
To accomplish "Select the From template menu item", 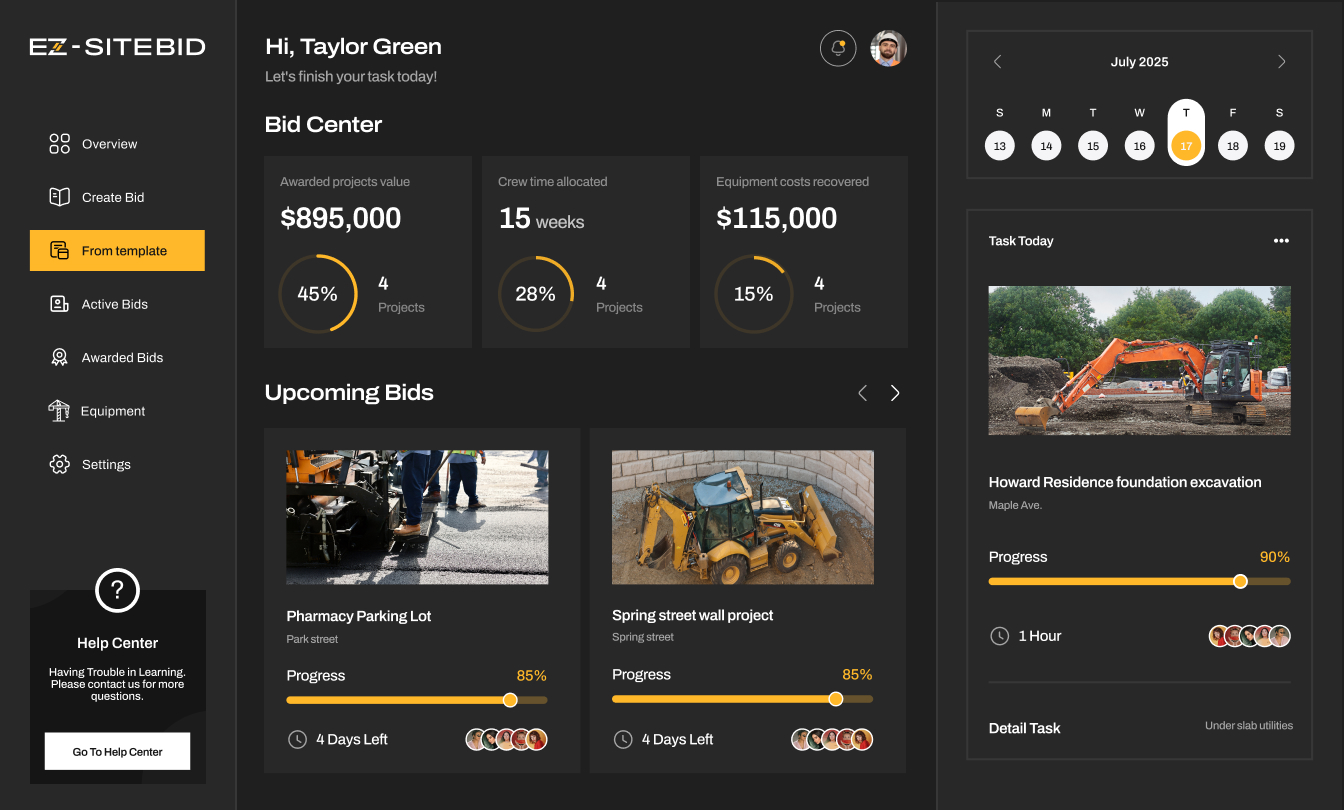I will coord(117,251).
